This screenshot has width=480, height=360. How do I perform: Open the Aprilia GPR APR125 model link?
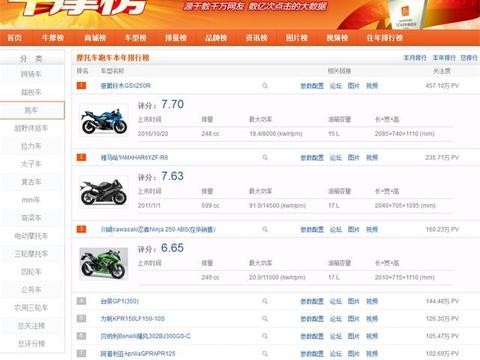pos(138,353)
